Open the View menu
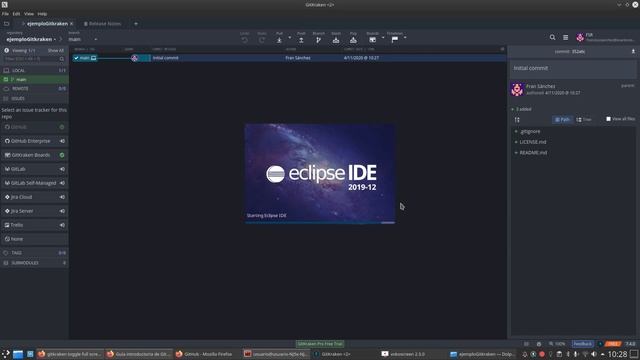 (x=29, y=13)
